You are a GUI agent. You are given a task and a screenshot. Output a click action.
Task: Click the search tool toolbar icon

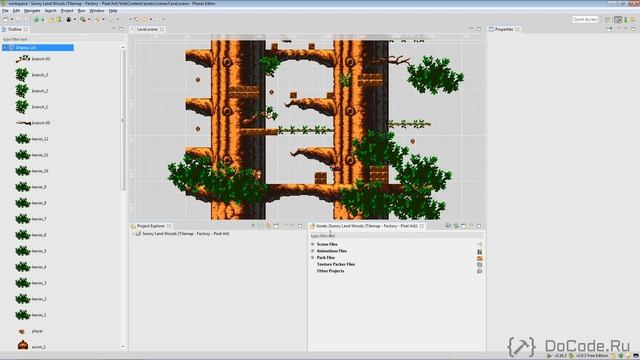(83, 19)
